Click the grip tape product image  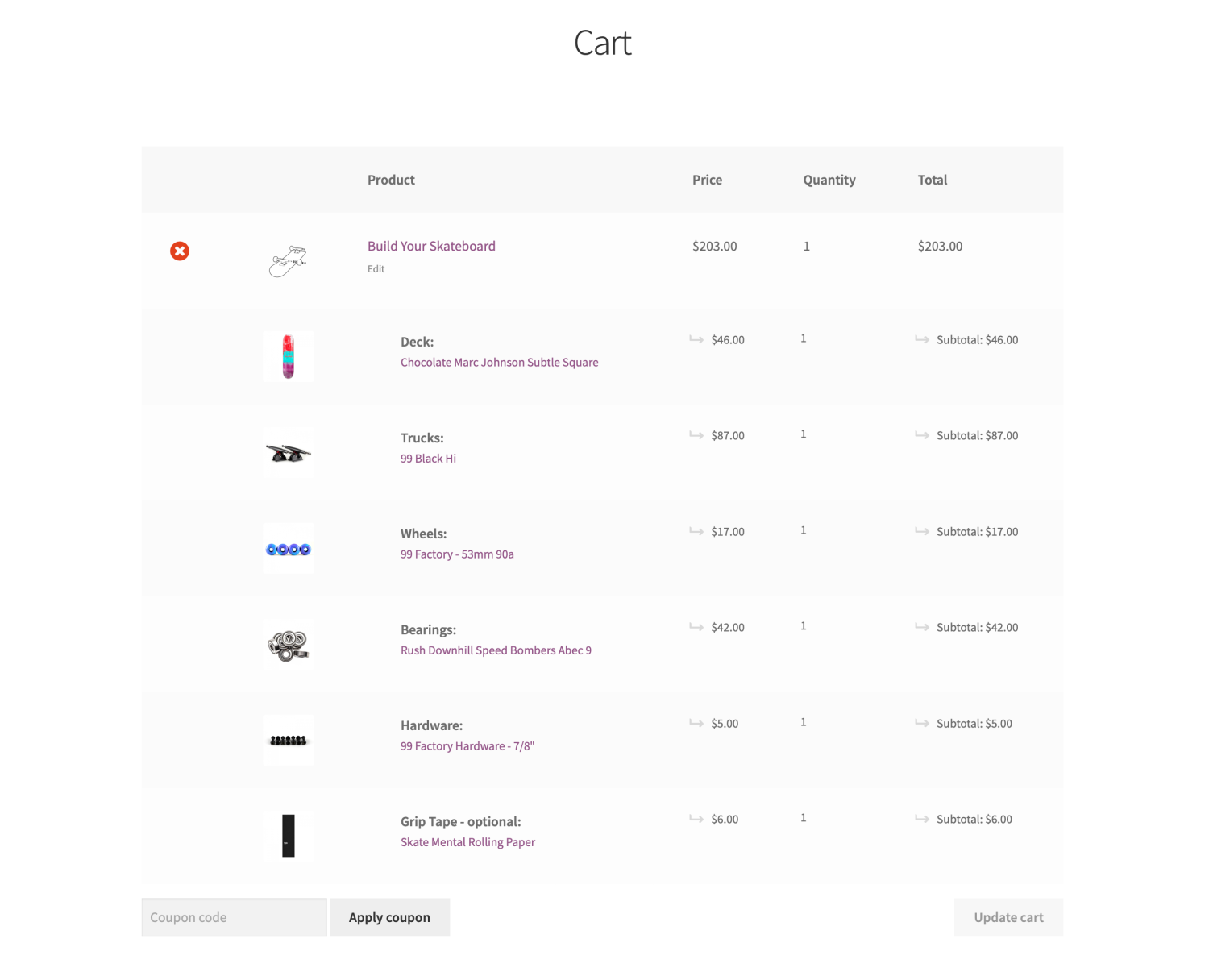[288, 835]
